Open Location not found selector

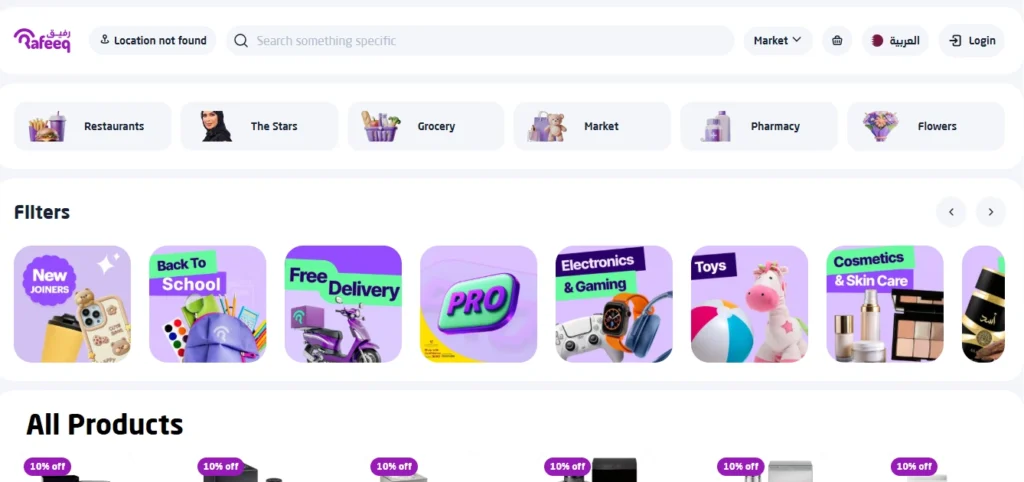coord(153,40)
